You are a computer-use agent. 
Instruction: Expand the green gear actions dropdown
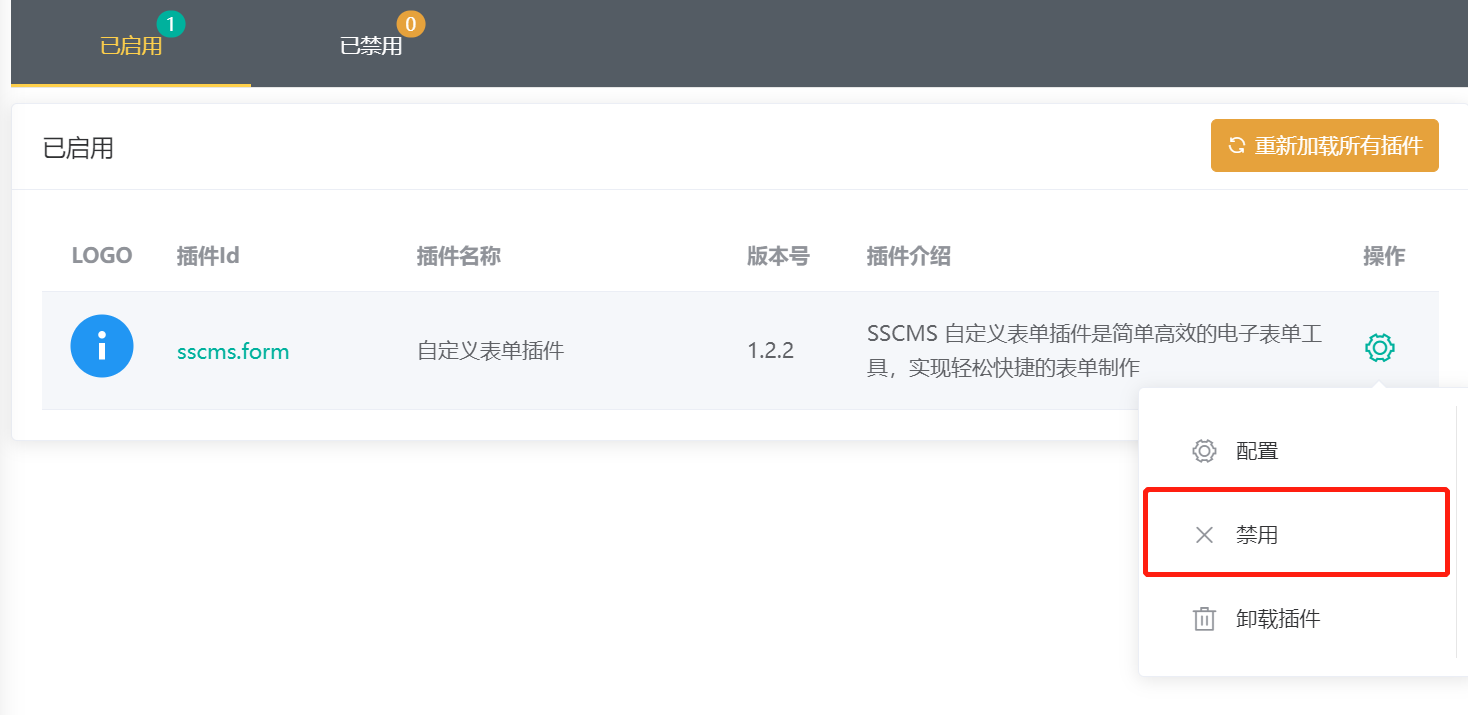(x=1380, y=348)
